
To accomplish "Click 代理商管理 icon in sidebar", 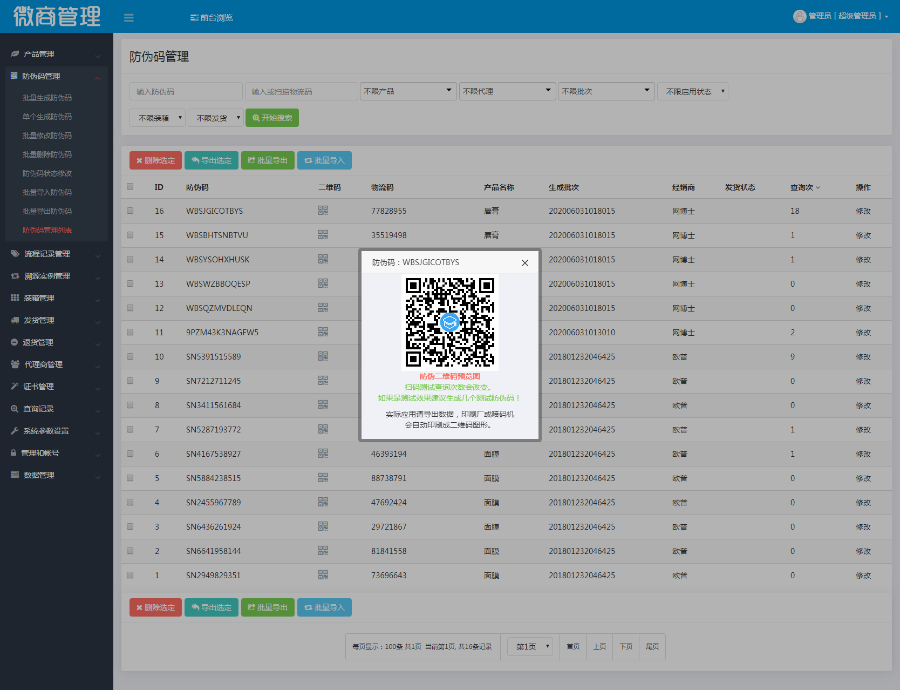I will (15, 365).
